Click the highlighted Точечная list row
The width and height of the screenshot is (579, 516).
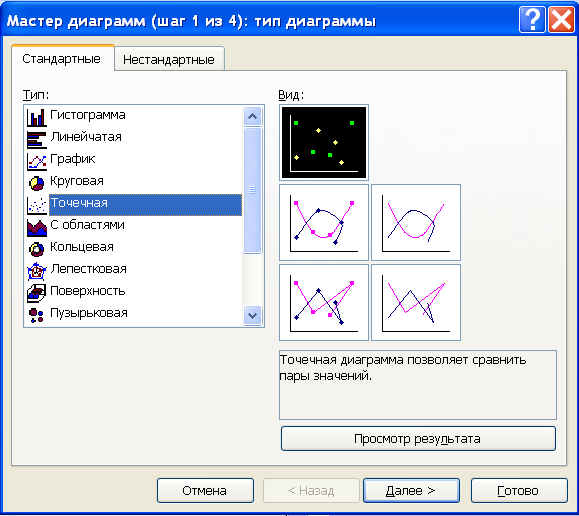coord(145,205)
